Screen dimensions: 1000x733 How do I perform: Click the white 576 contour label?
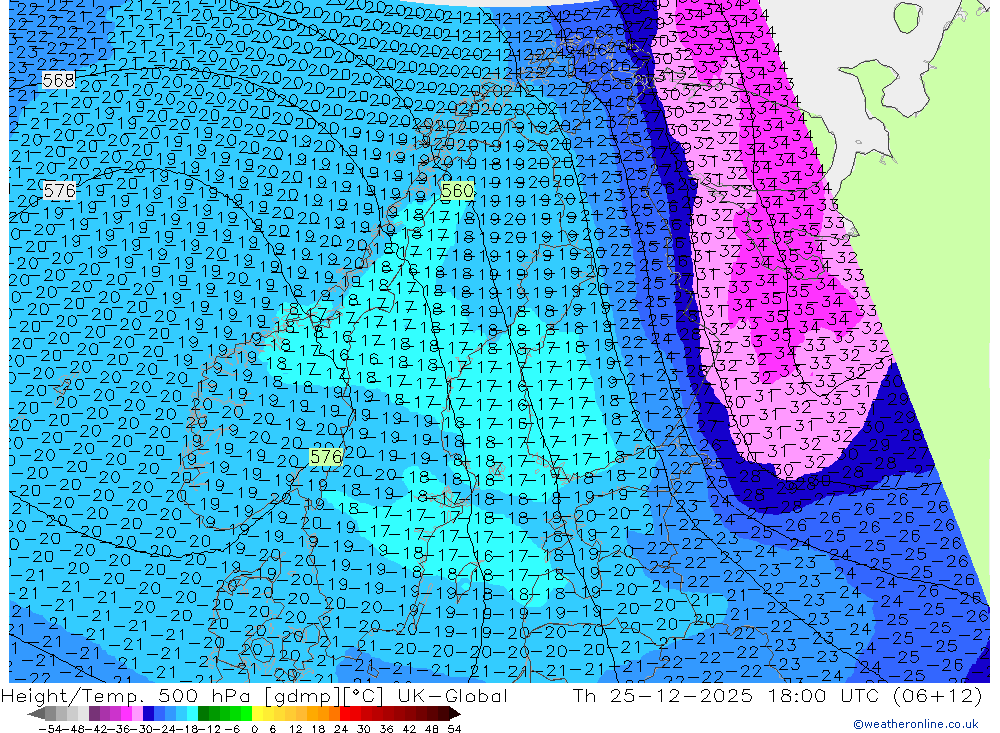[x=59, y=190]
